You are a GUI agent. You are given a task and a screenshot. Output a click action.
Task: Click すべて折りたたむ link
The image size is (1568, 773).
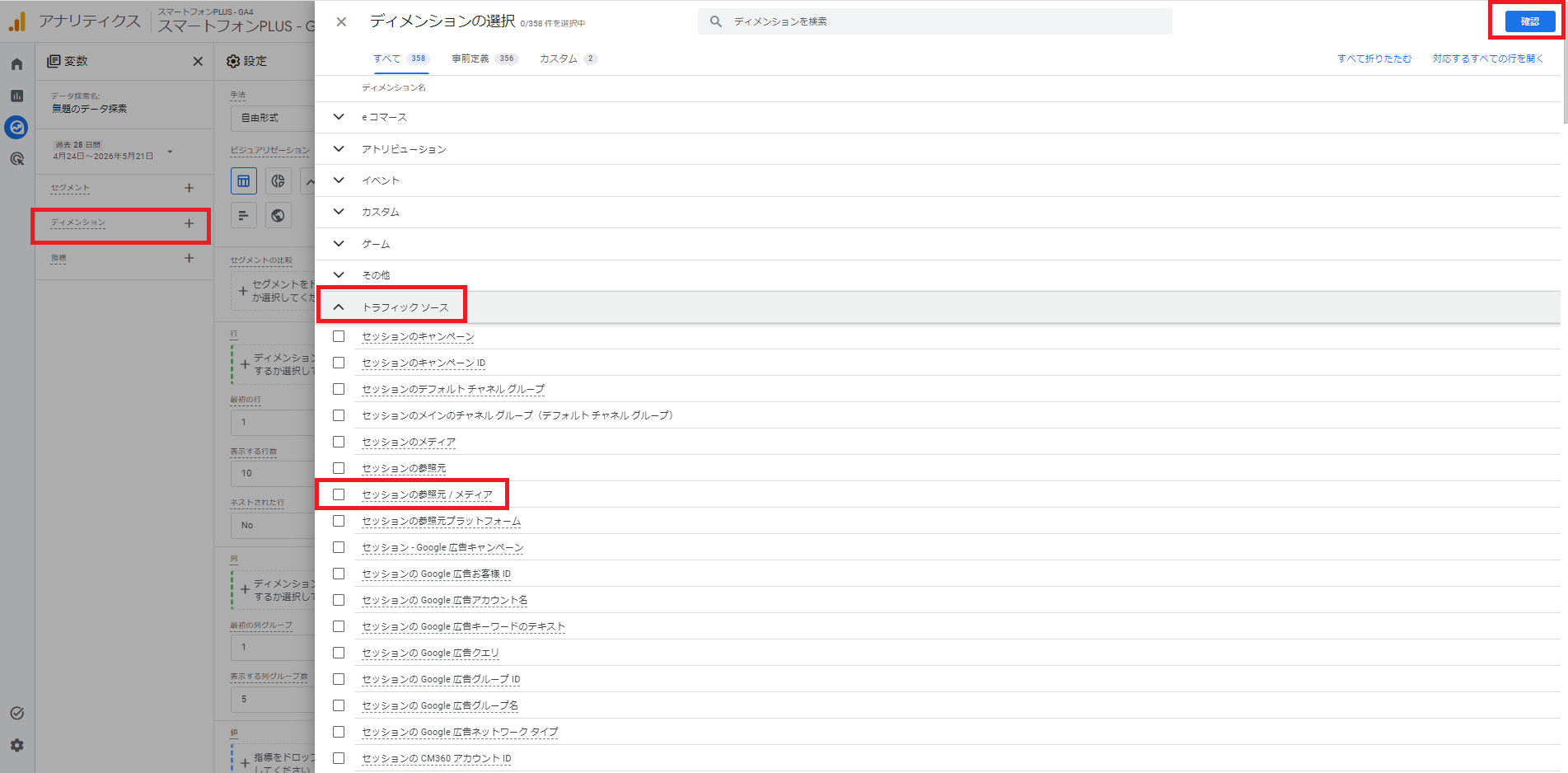pos(1374,59)
